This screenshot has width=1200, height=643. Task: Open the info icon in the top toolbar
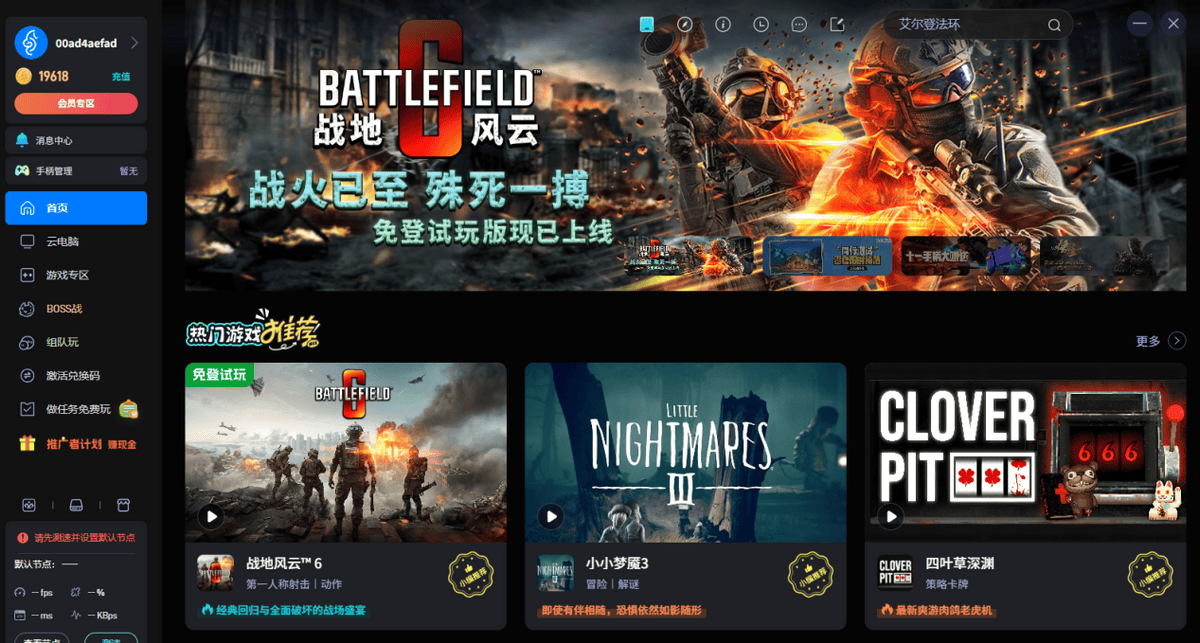click(723, 24)
